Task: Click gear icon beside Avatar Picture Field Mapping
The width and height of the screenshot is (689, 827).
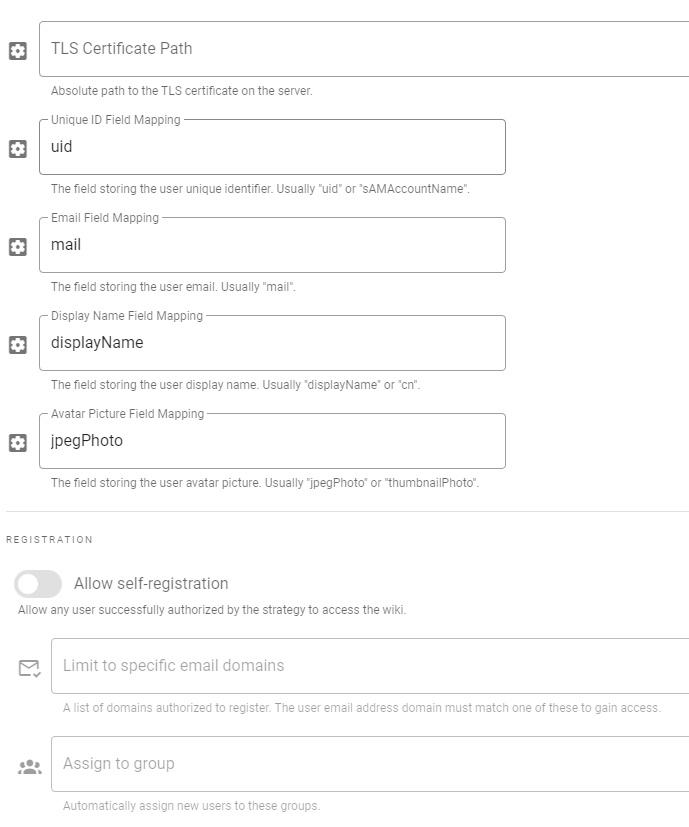Action: 18,443
